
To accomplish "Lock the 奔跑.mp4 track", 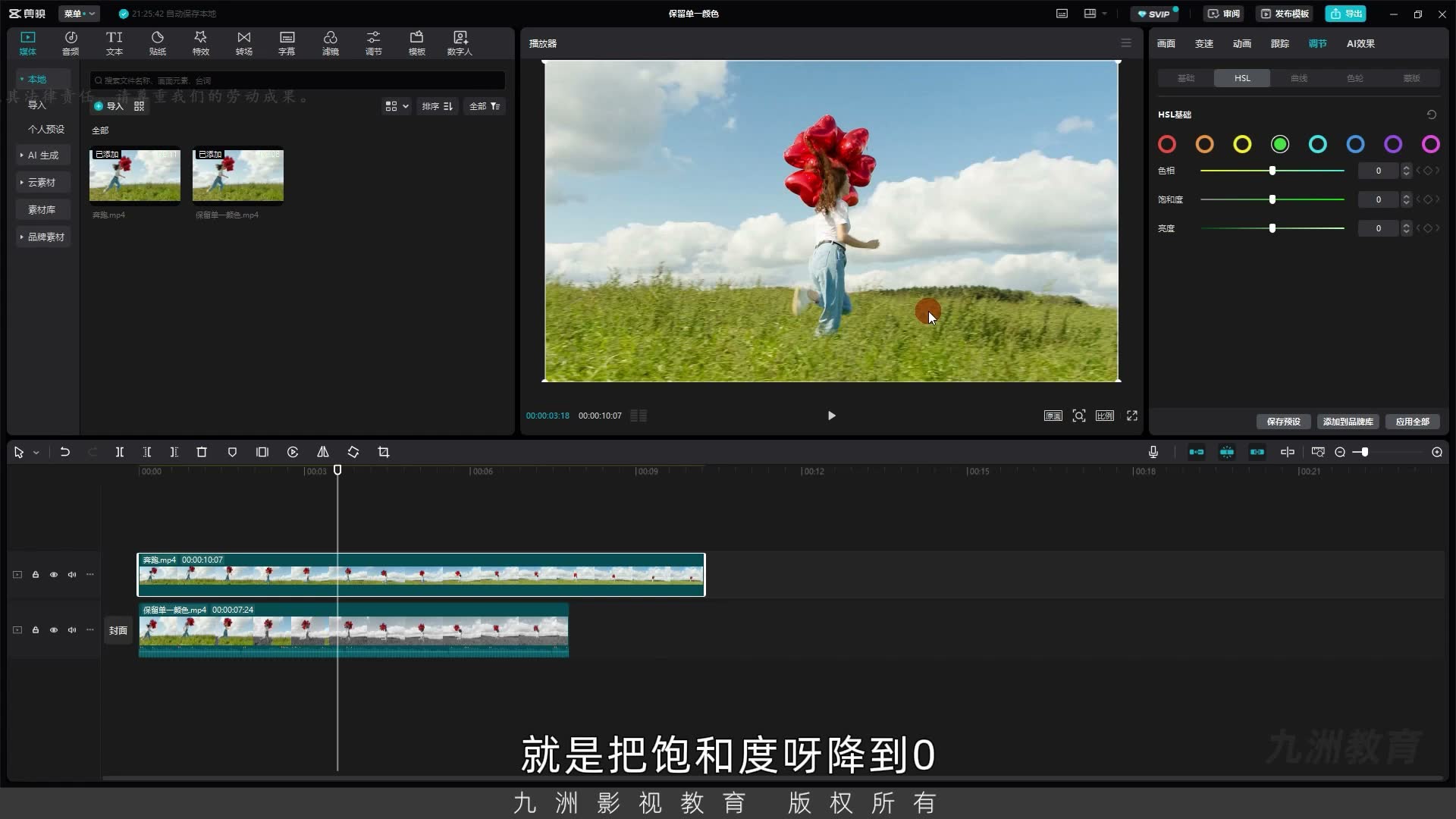I will pos(36,575).
